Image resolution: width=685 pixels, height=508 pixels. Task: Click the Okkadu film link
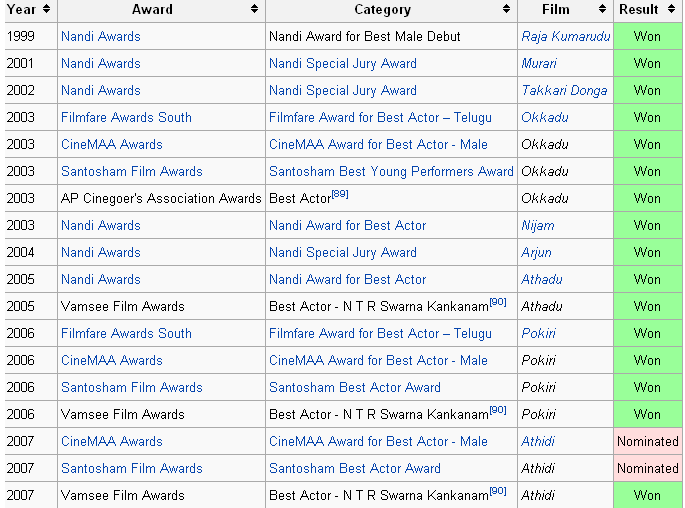[x=545, y=118]
